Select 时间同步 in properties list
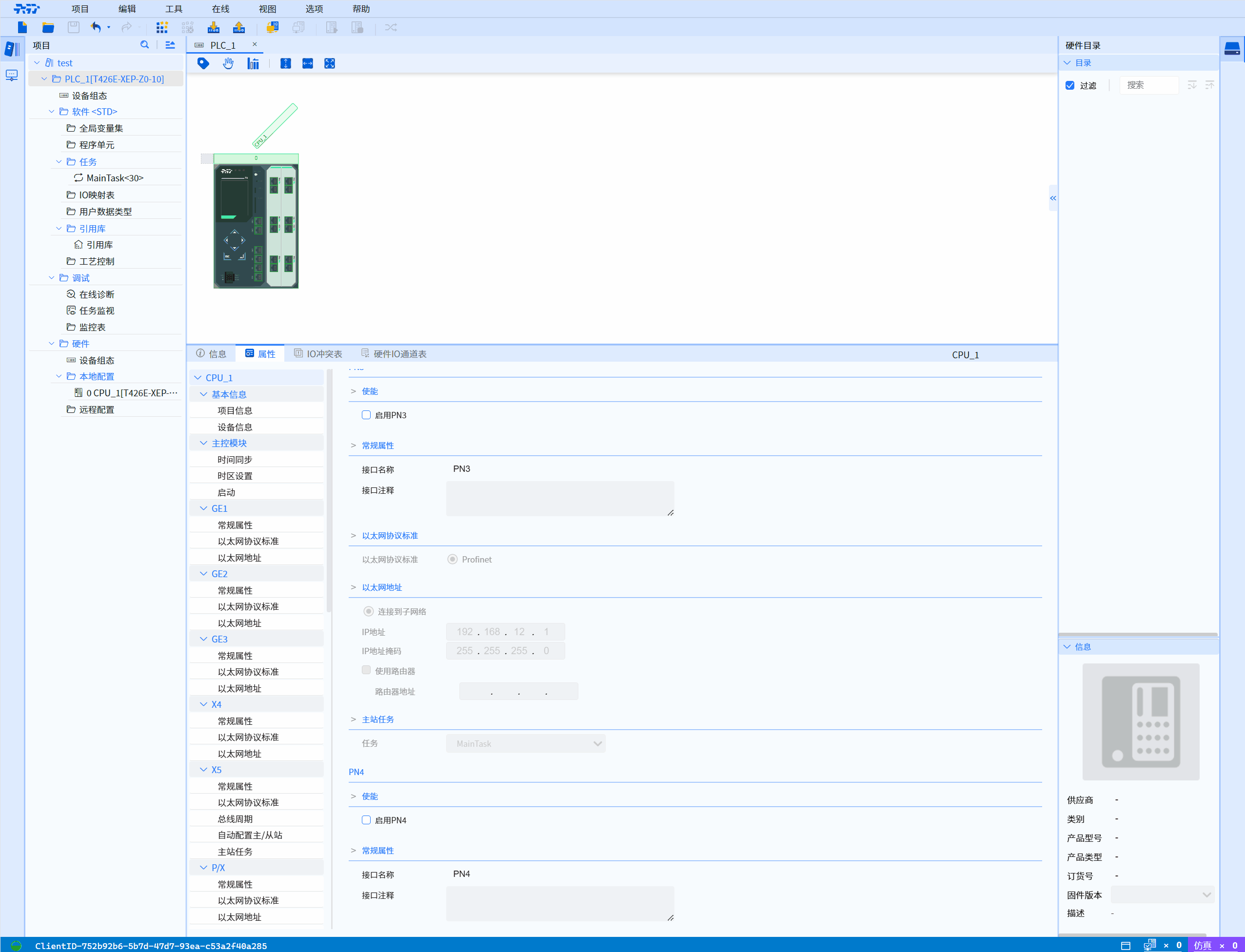Viewport: 1245px width, 952px height. 235,460
